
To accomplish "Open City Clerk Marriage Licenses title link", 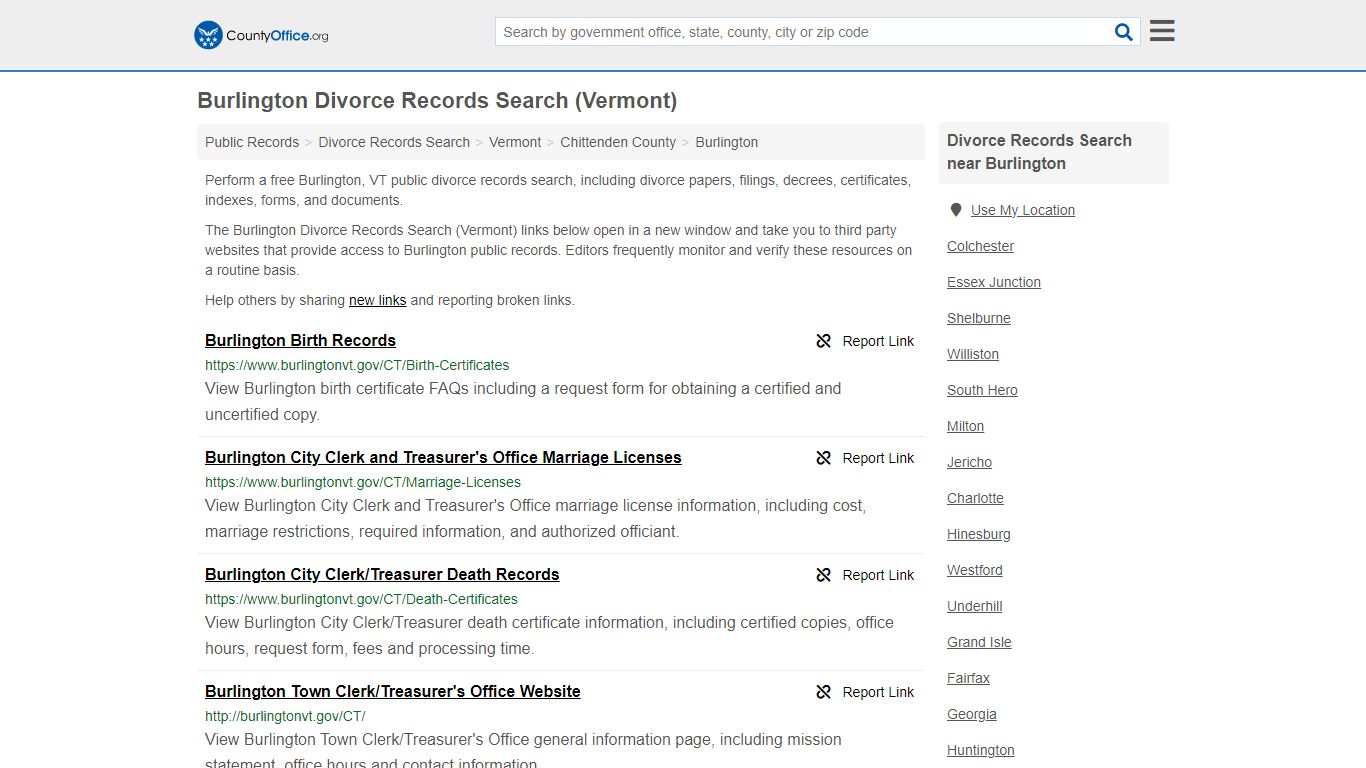I will click(x=443, y=457).
